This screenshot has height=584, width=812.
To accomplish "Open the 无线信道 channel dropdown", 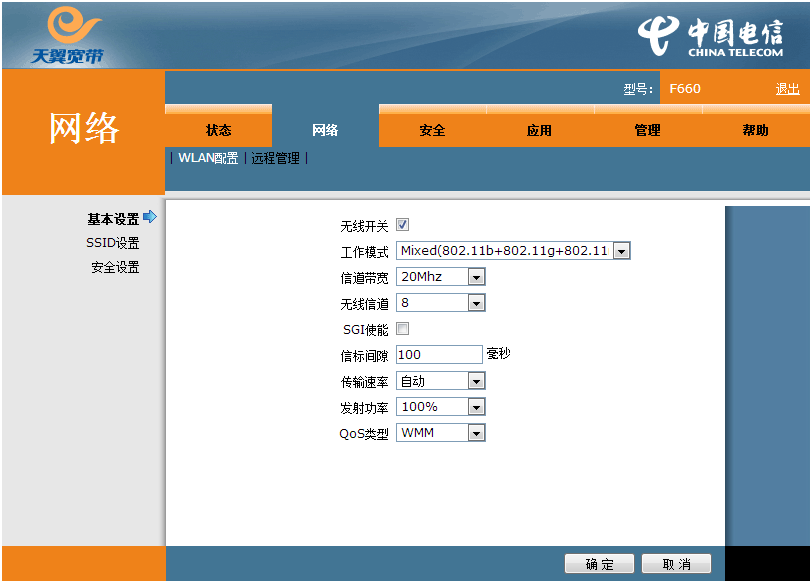I will [441, 303].
